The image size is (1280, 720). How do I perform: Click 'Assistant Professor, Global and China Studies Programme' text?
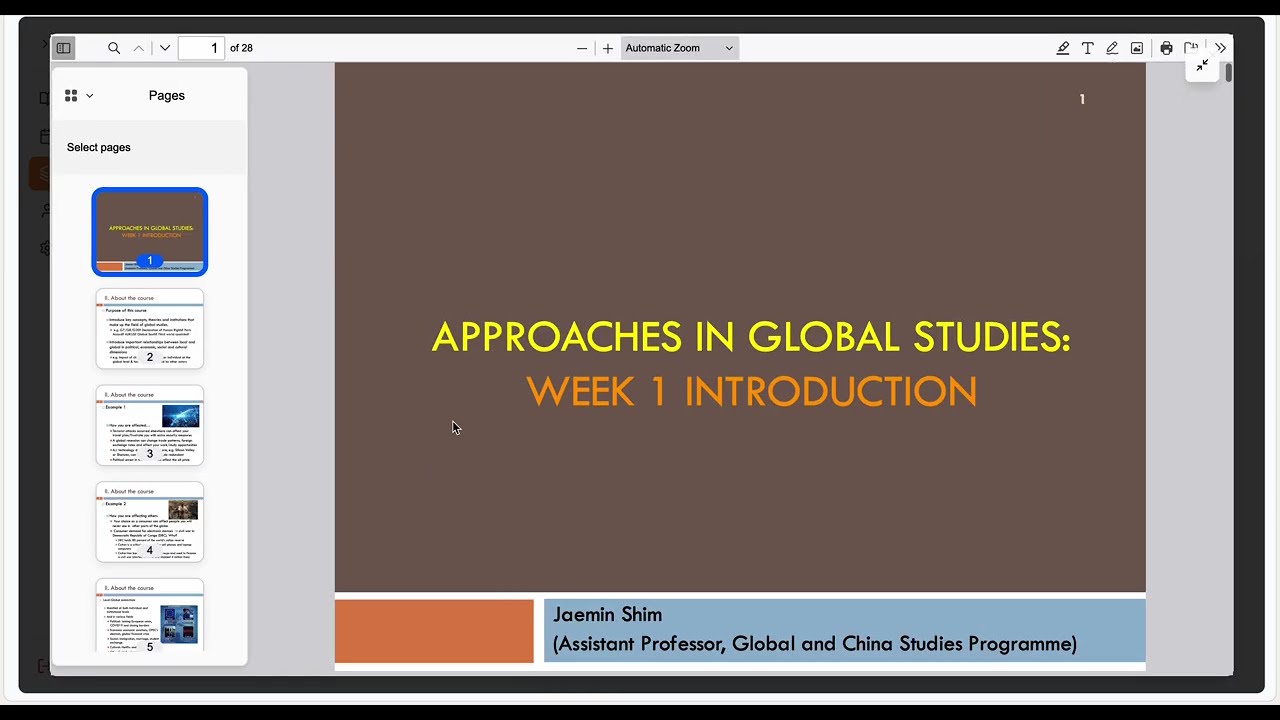pos(815,644)
